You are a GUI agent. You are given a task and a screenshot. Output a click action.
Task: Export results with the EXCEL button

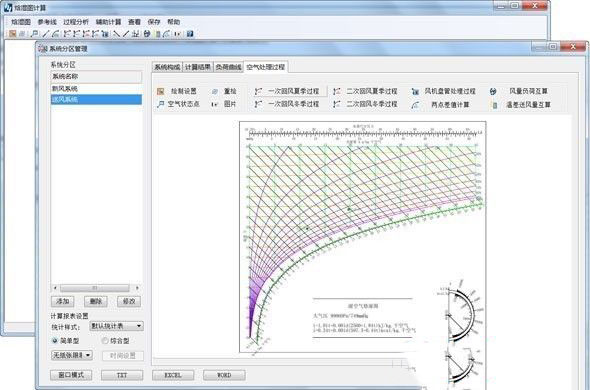coord(173,375)
